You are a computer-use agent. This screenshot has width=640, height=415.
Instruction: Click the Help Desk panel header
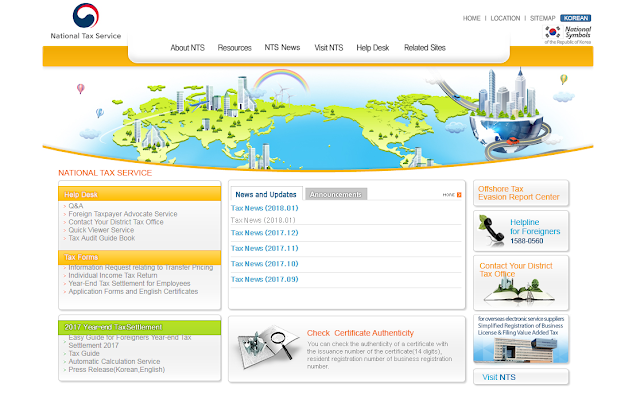click(x=140, y=194)
